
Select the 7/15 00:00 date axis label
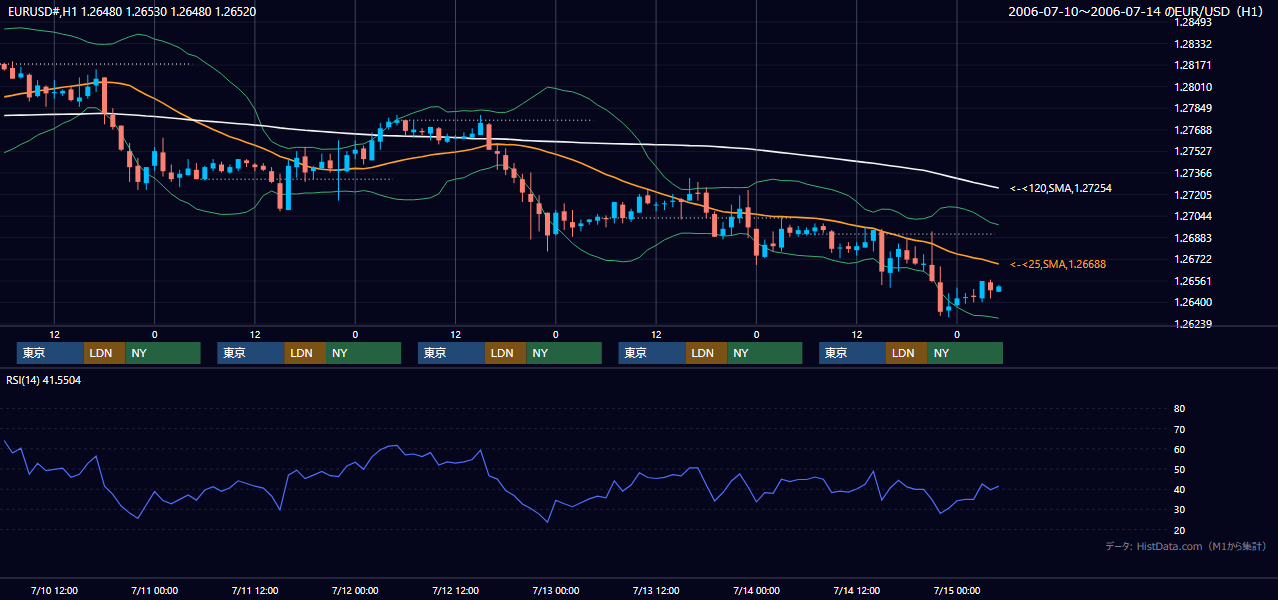tap(957, 590)
